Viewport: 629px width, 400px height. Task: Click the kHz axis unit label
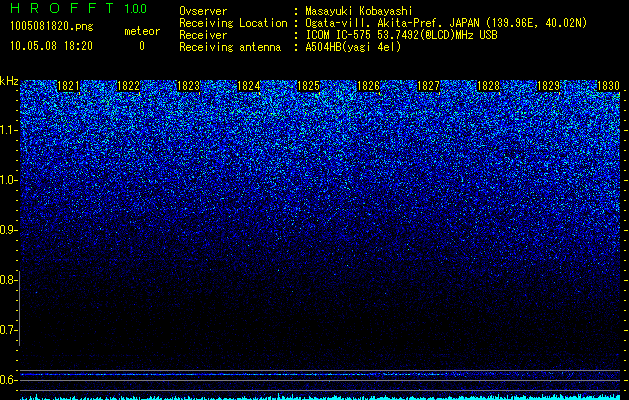tap(9, 81)
